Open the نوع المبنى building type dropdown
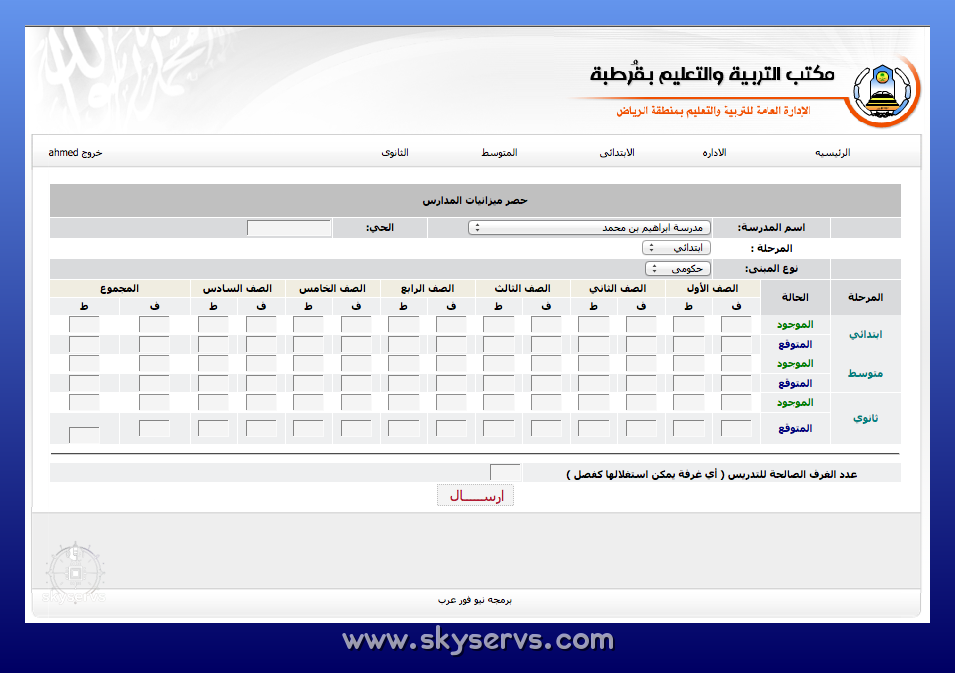The image size is (955, 673). click(678, 268)
